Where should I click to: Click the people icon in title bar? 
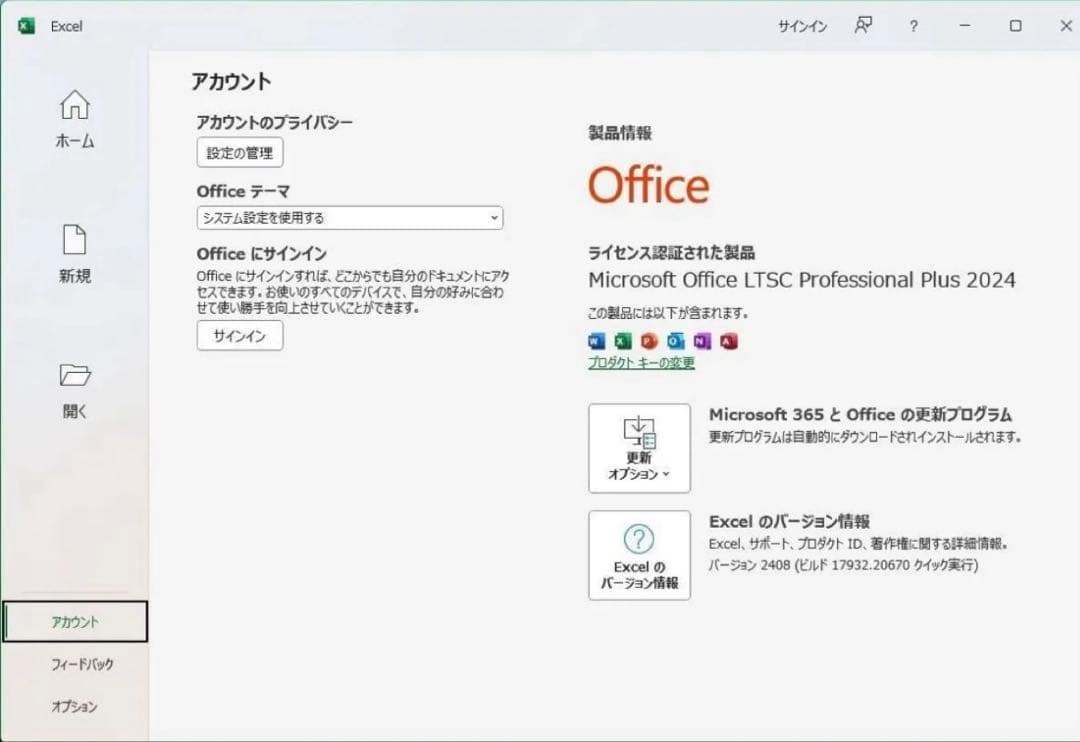coord(864,26)
